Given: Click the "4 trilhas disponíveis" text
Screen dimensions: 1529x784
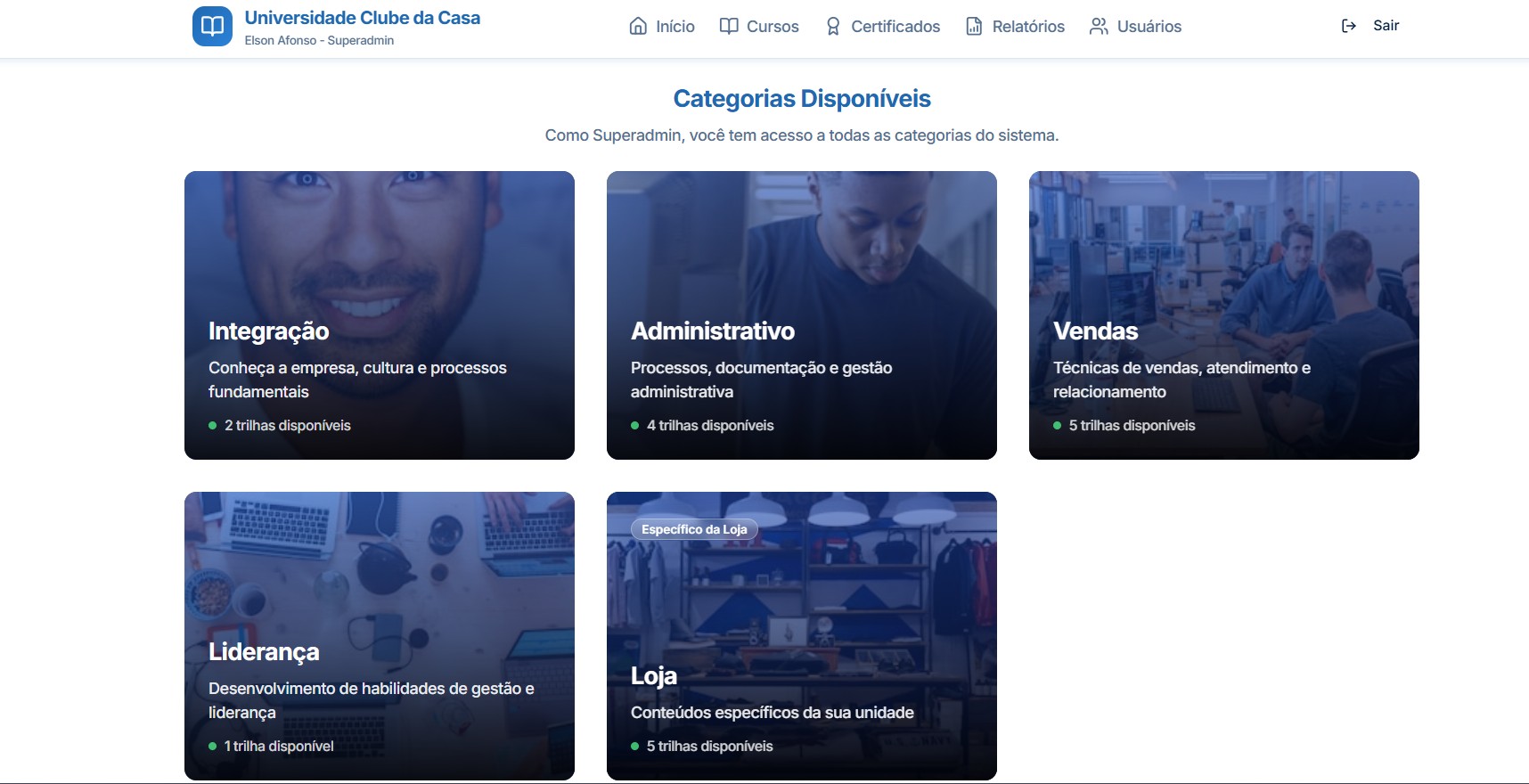Looking at the screenshot, I should tap(710, 426).
